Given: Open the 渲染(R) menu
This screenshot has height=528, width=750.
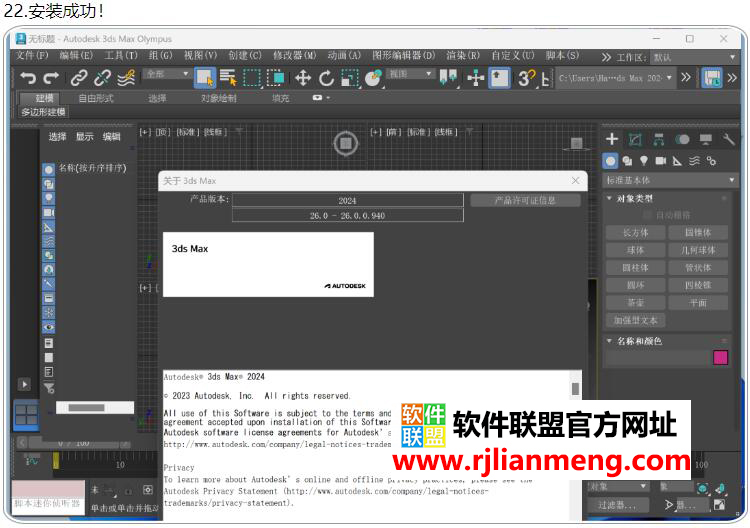Looking at the screenshot, I should pos(462,56).
